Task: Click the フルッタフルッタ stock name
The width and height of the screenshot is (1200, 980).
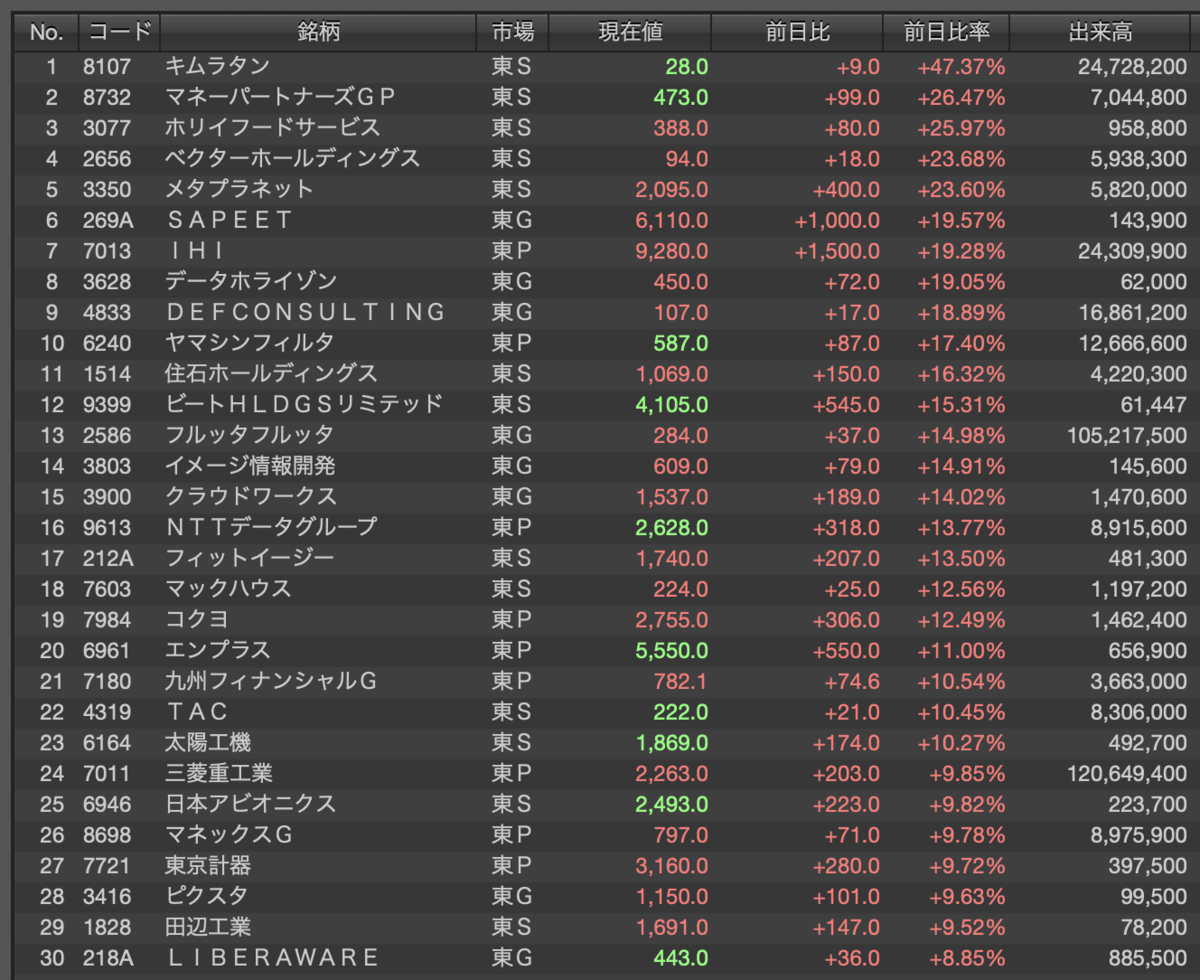Action: point(249,435)
